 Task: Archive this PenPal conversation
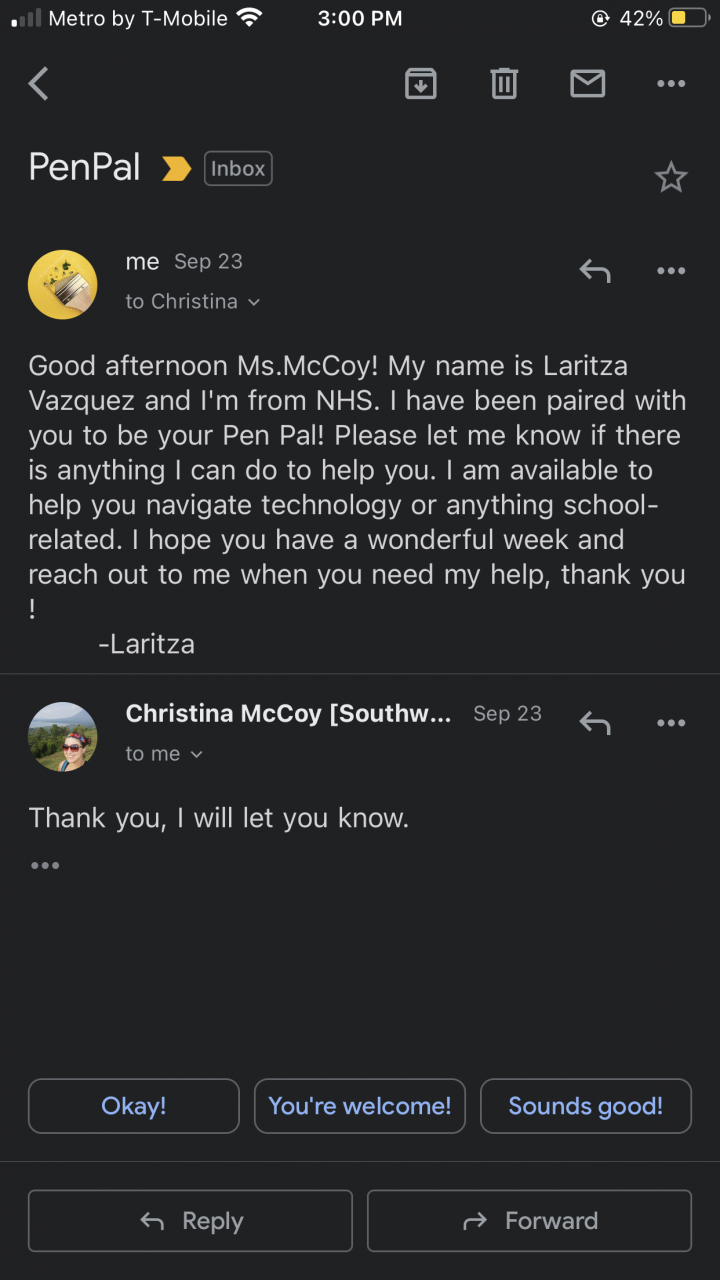click(x=421, y=84)
